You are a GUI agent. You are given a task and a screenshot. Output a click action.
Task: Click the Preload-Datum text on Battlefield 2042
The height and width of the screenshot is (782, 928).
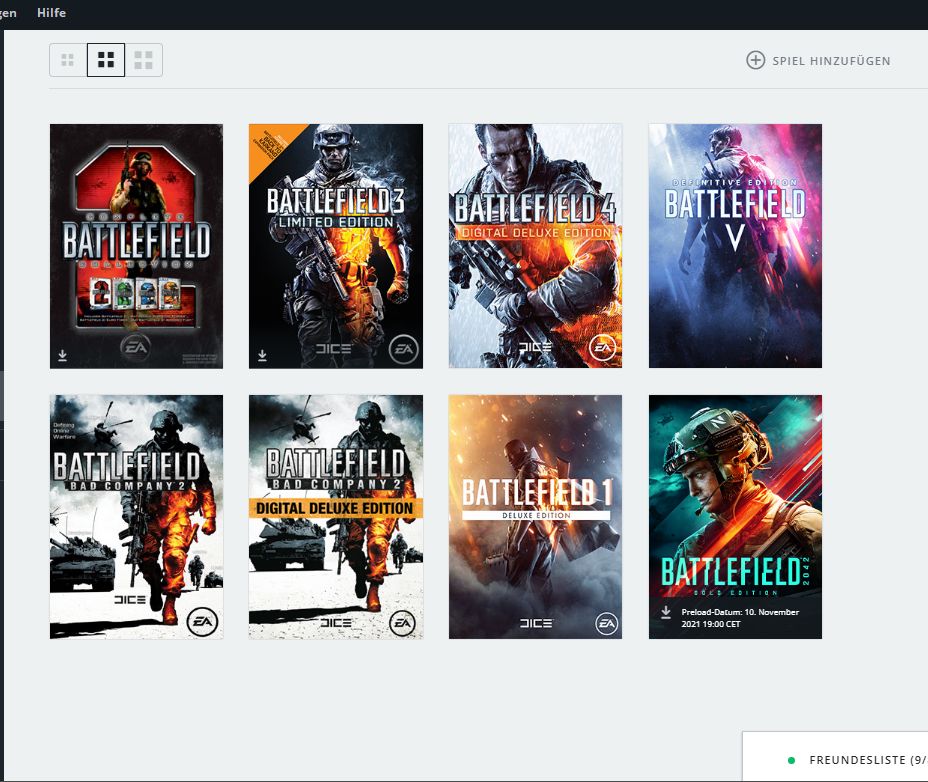[x=740, y=618]
